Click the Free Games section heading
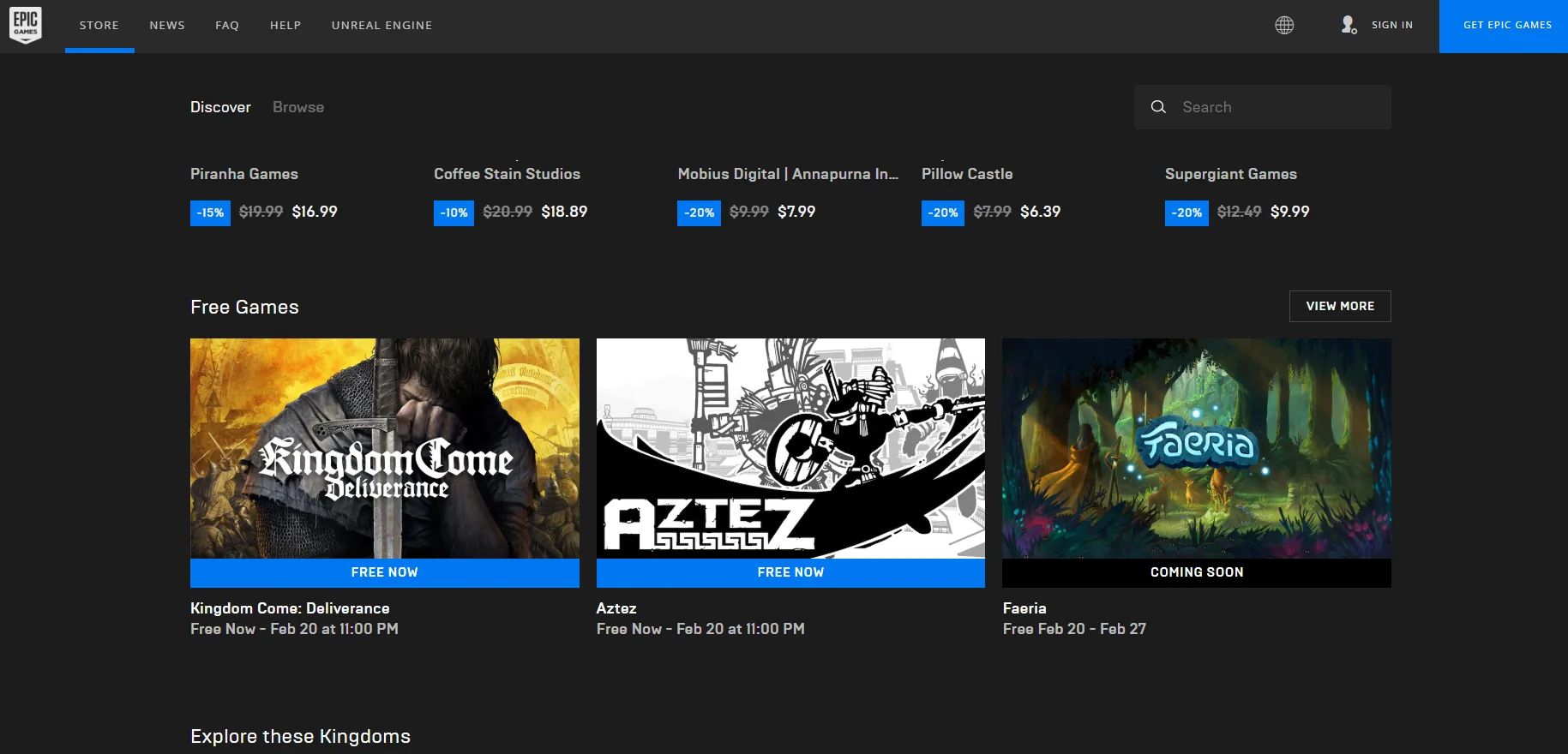Image resolution: width=1568 pixels, height=754 pixels. pyautogui.click(x=244, y=307)
